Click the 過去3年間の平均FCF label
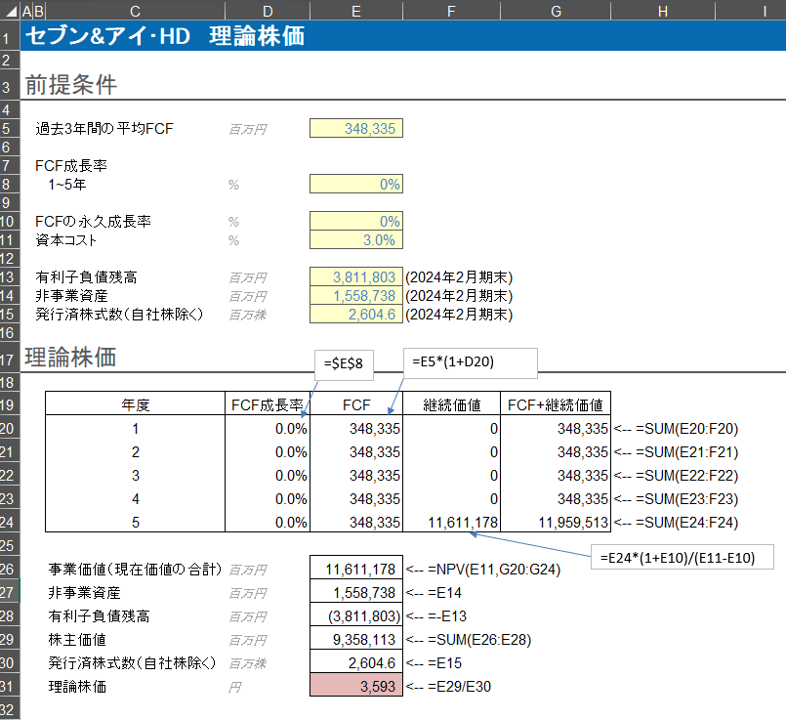This screenshot has width=786, height=720. 104,129
